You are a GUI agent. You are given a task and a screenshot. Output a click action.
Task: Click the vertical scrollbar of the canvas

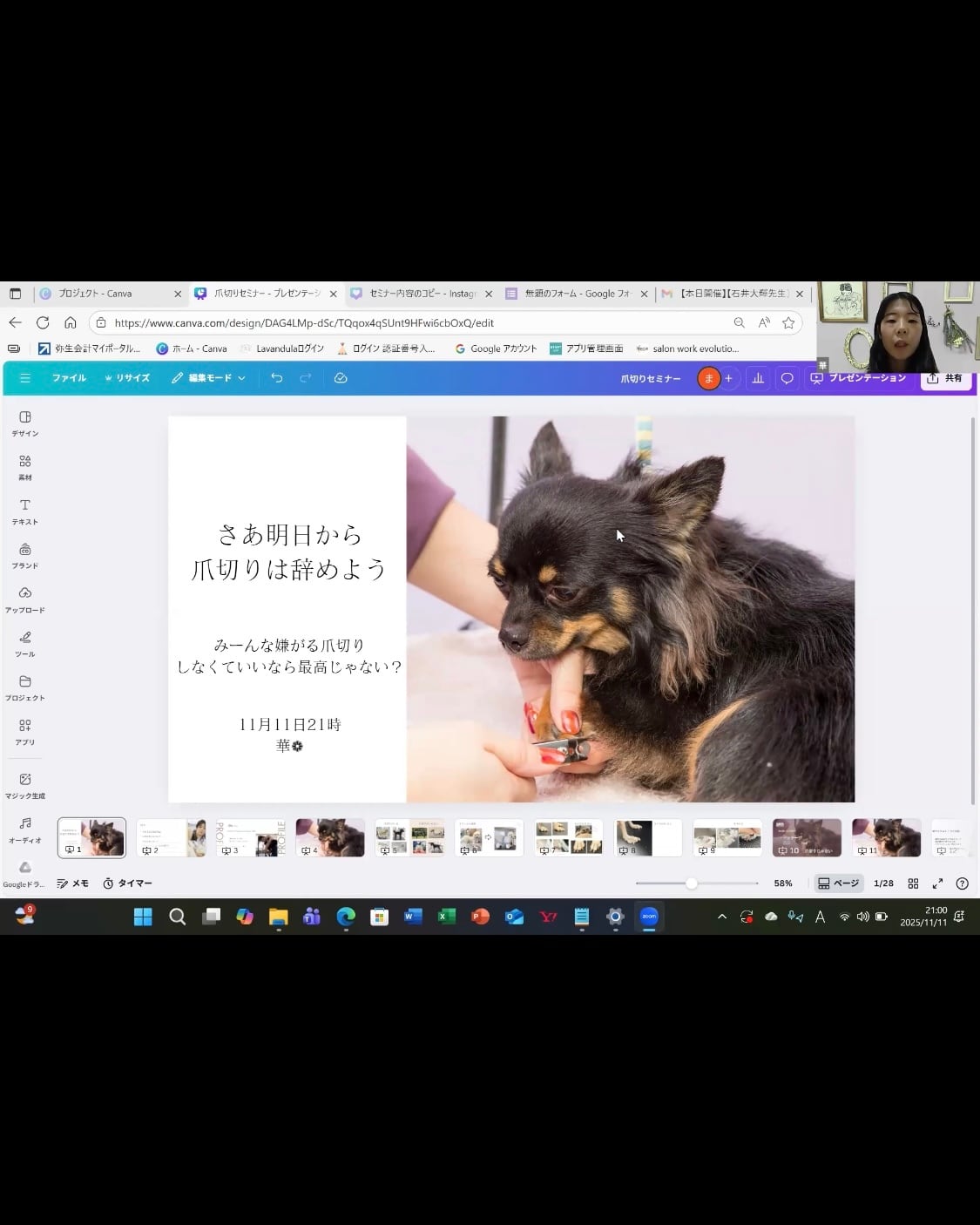[973, 610]
